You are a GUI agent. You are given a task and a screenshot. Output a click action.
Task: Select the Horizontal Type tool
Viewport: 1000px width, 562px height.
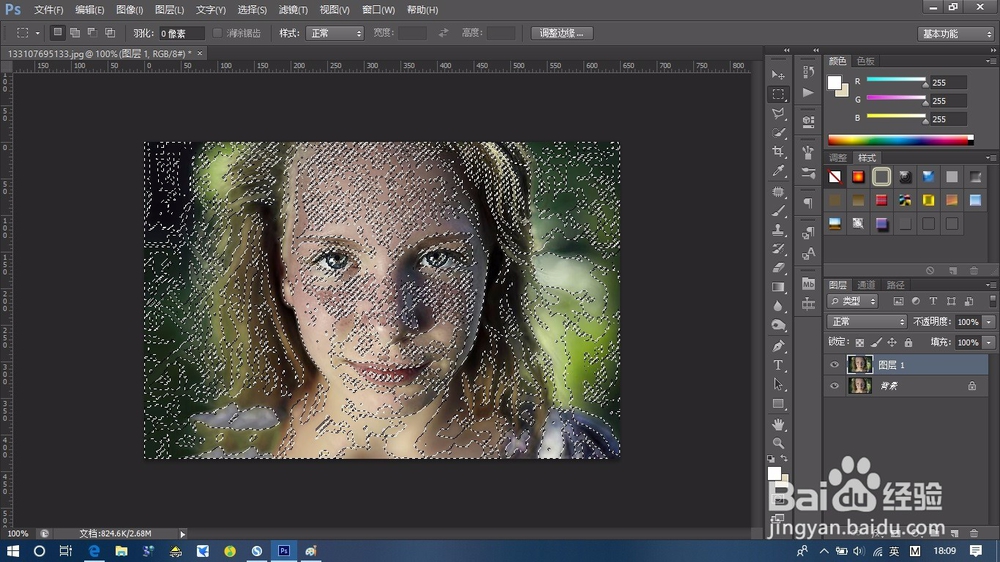778,366
